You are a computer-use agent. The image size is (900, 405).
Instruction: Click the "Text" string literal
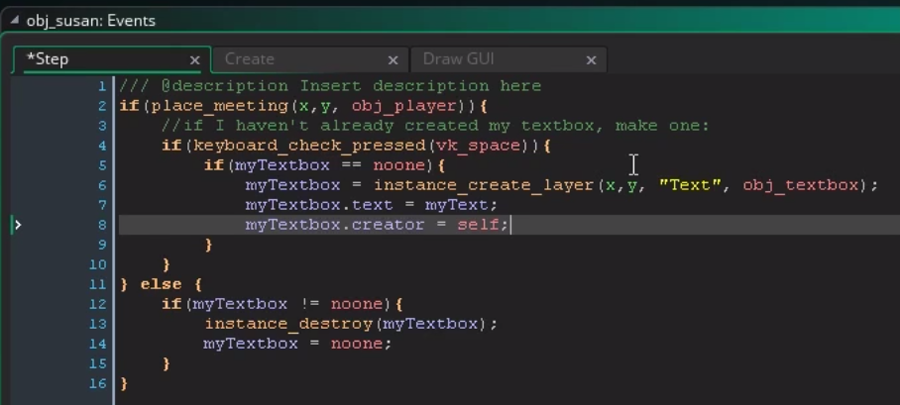tap(690, 185)
